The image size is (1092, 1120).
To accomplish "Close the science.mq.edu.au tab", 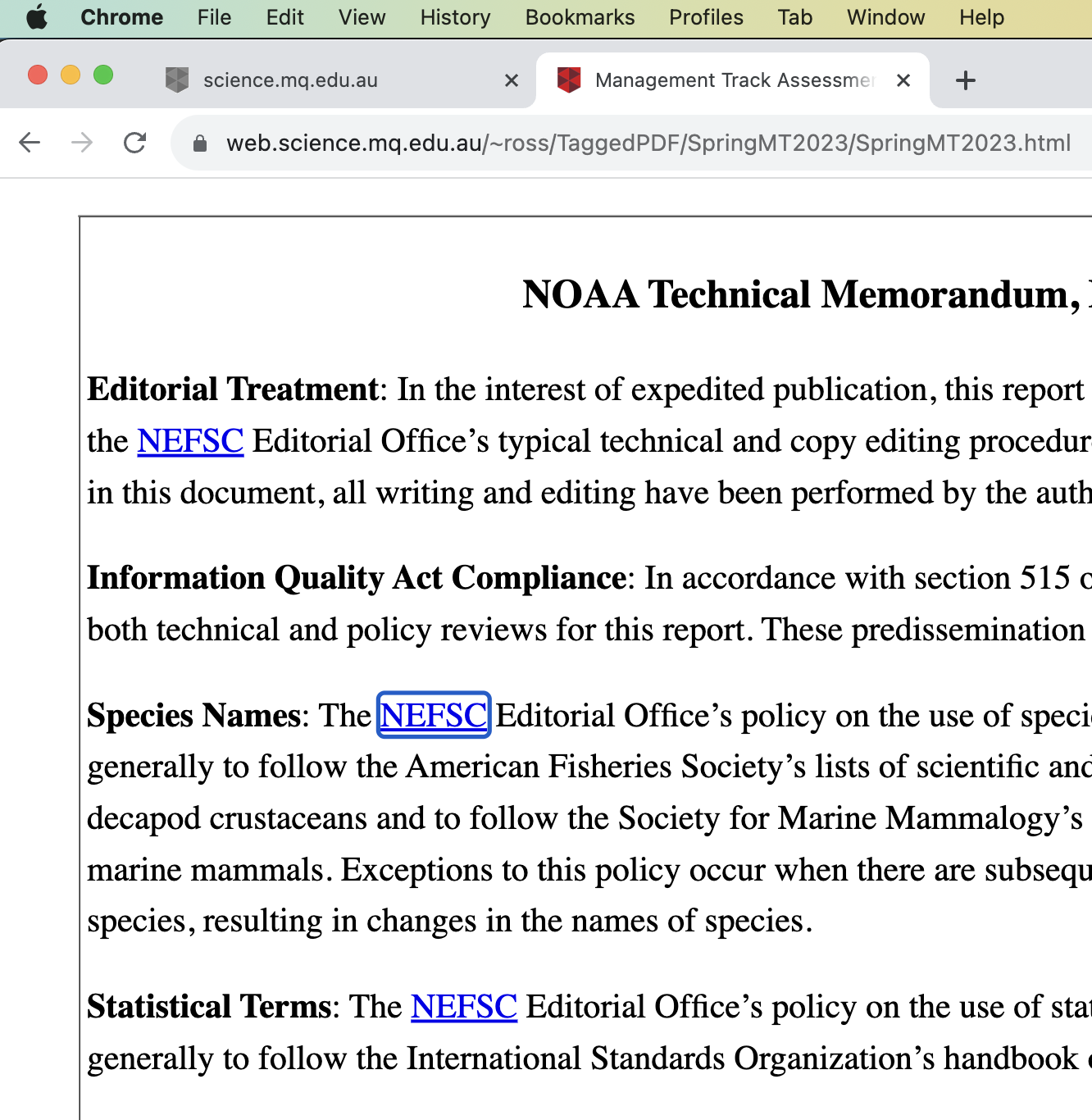I will point(512,80).
